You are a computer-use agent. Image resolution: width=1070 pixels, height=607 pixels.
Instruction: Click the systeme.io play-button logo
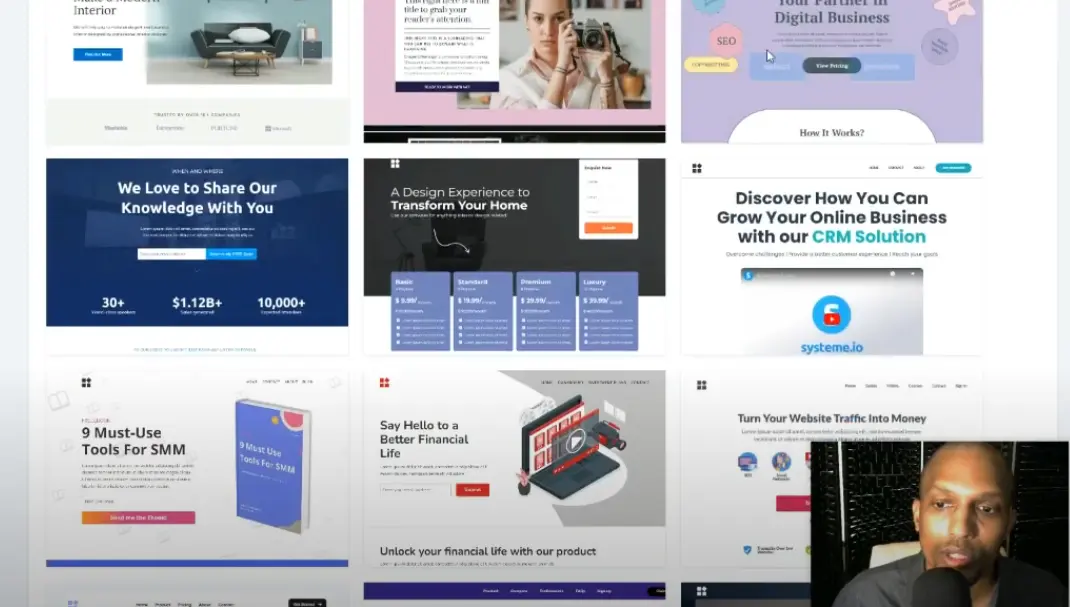(x=831, y=315)
